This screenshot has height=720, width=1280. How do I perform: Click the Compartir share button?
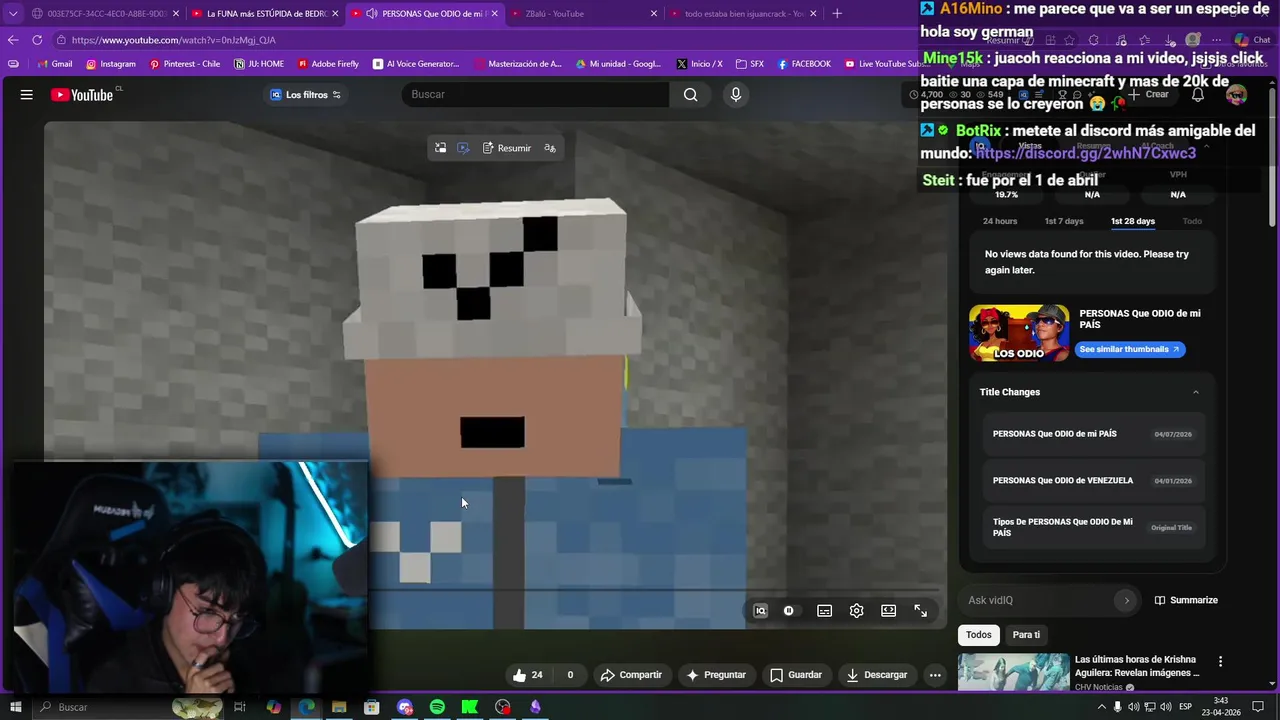click(631, 675)
